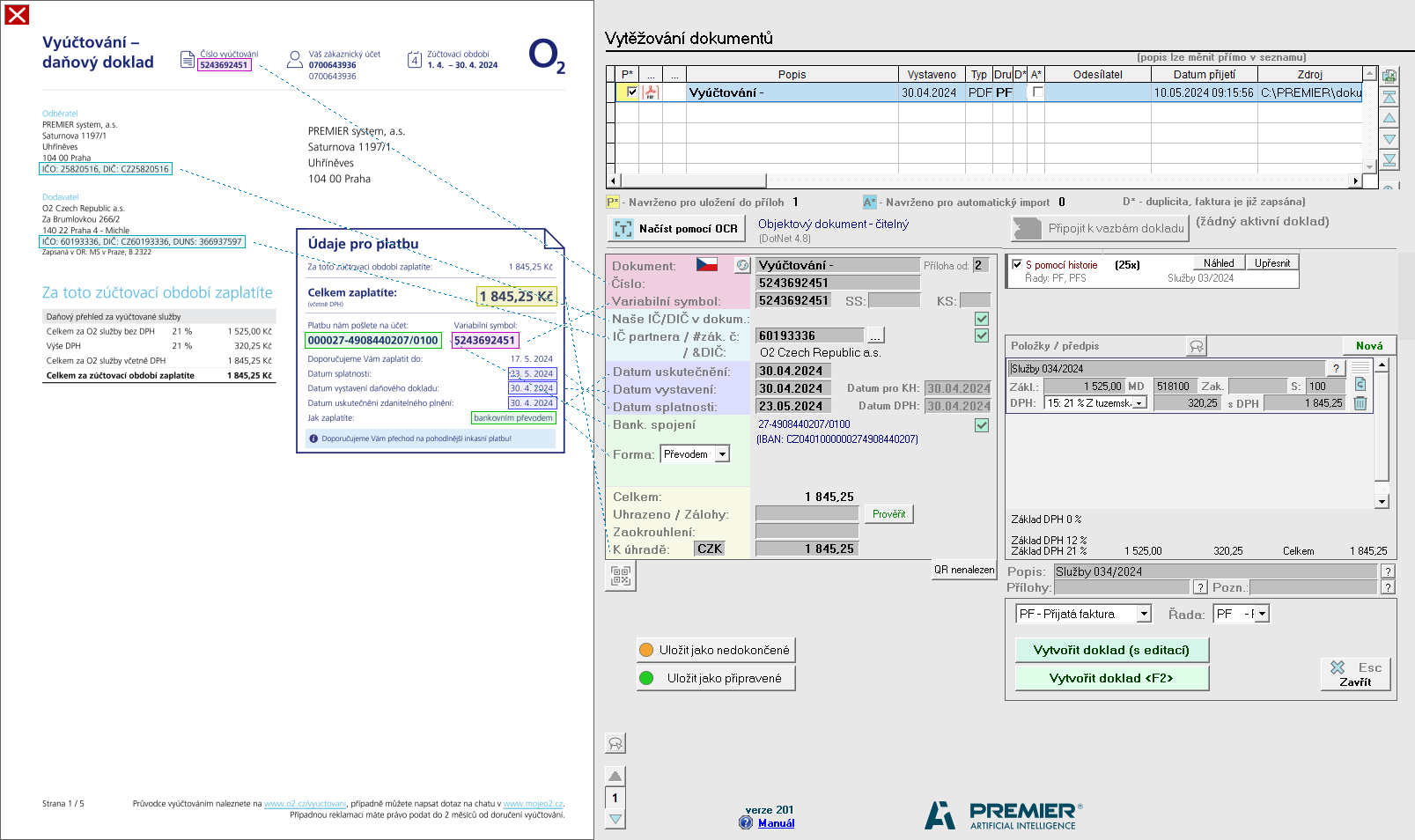Screen dimensions: 1415x840
Task: Open comment bubble icon in Položky header
Action: [x=1197, y=346]
